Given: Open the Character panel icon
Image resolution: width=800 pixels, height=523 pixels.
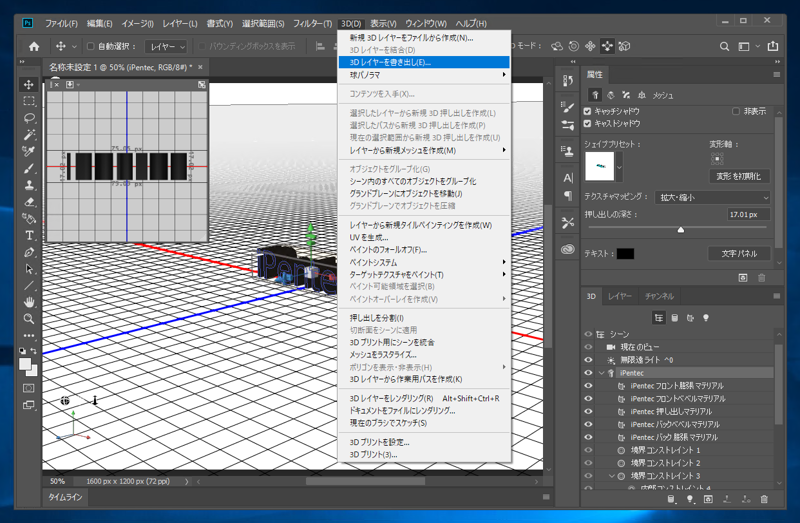Looking at the screenshot, I should [568, 178].
